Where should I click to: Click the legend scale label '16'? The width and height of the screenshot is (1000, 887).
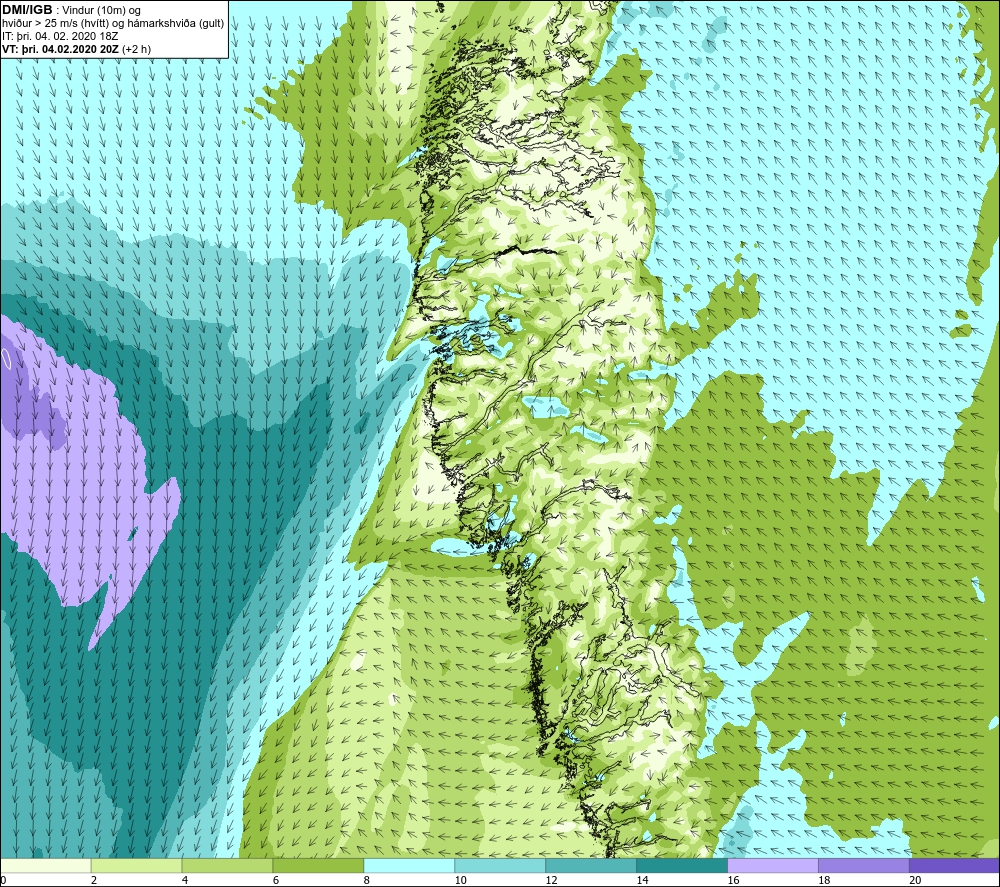coord(733,880)
